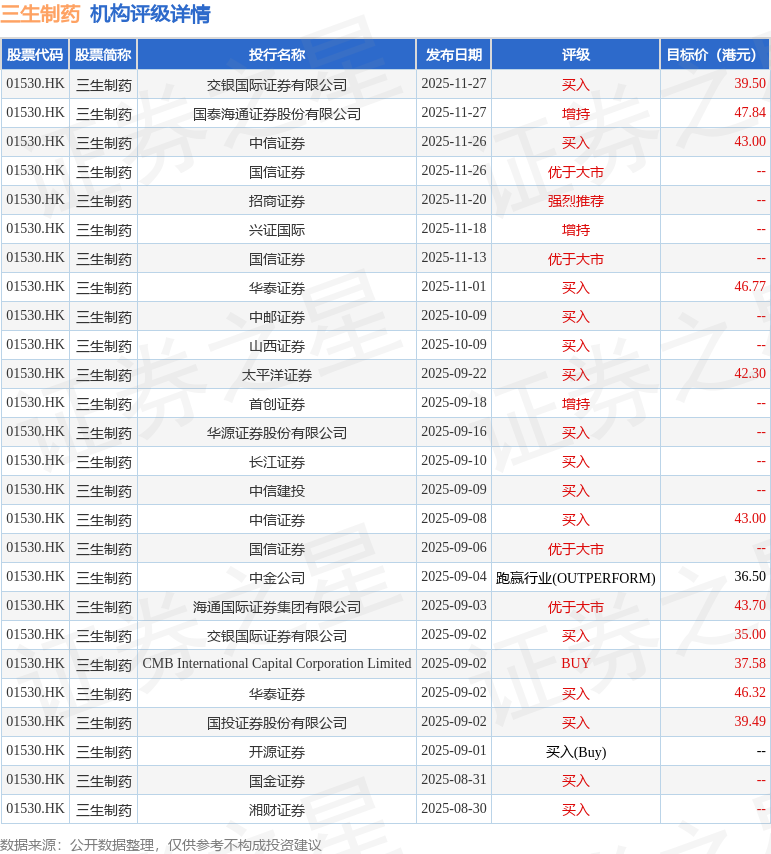Click target price 46.77
Viewport: 771px width, 854px height.
pyautogui.click(x=750, y=286)
